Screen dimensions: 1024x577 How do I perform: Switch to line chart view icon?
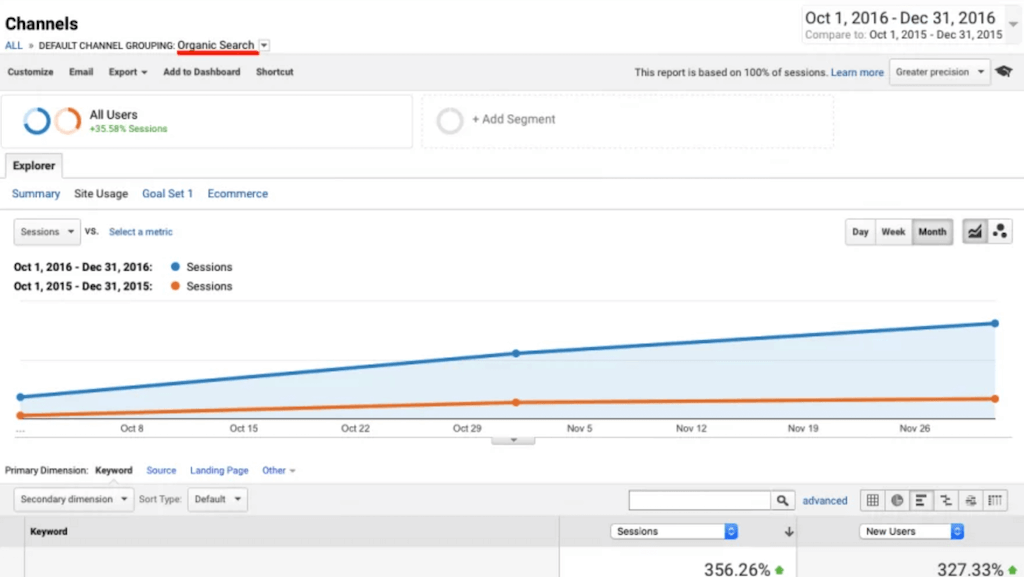click(974, 232)
